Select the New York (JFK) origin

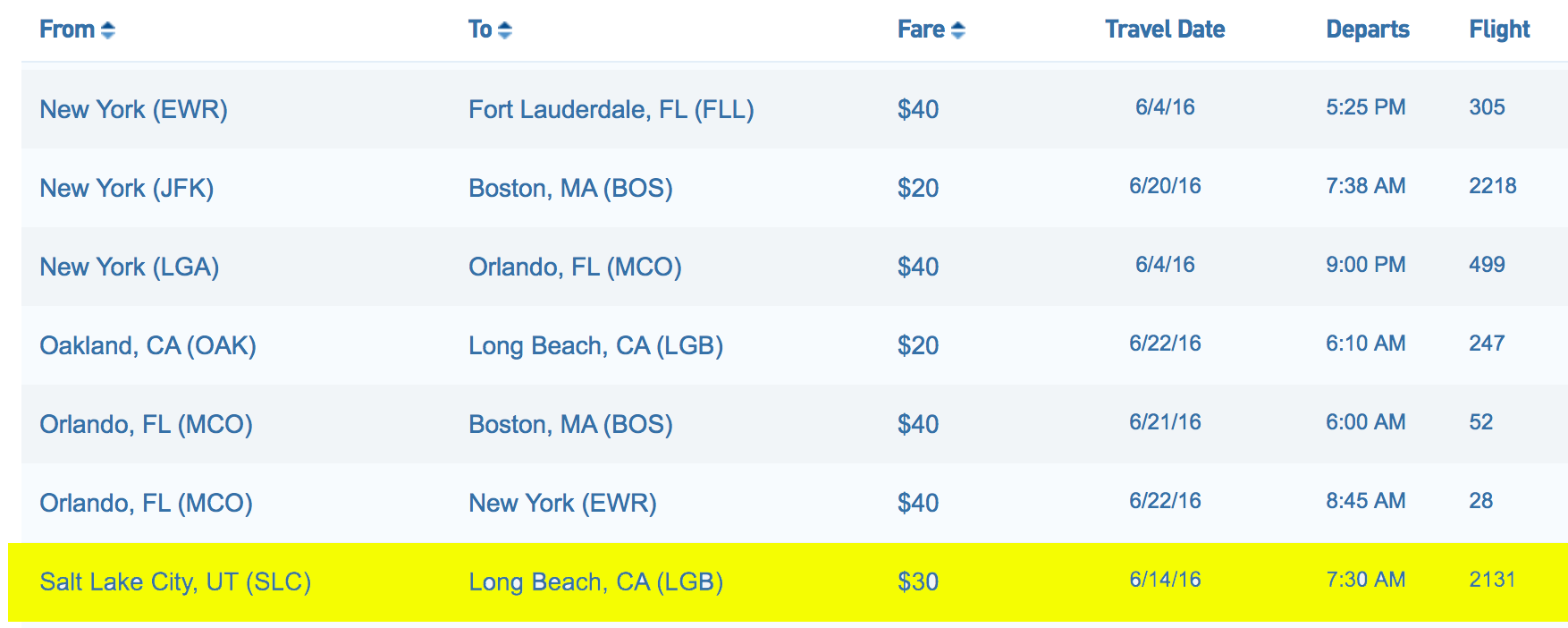126,188
